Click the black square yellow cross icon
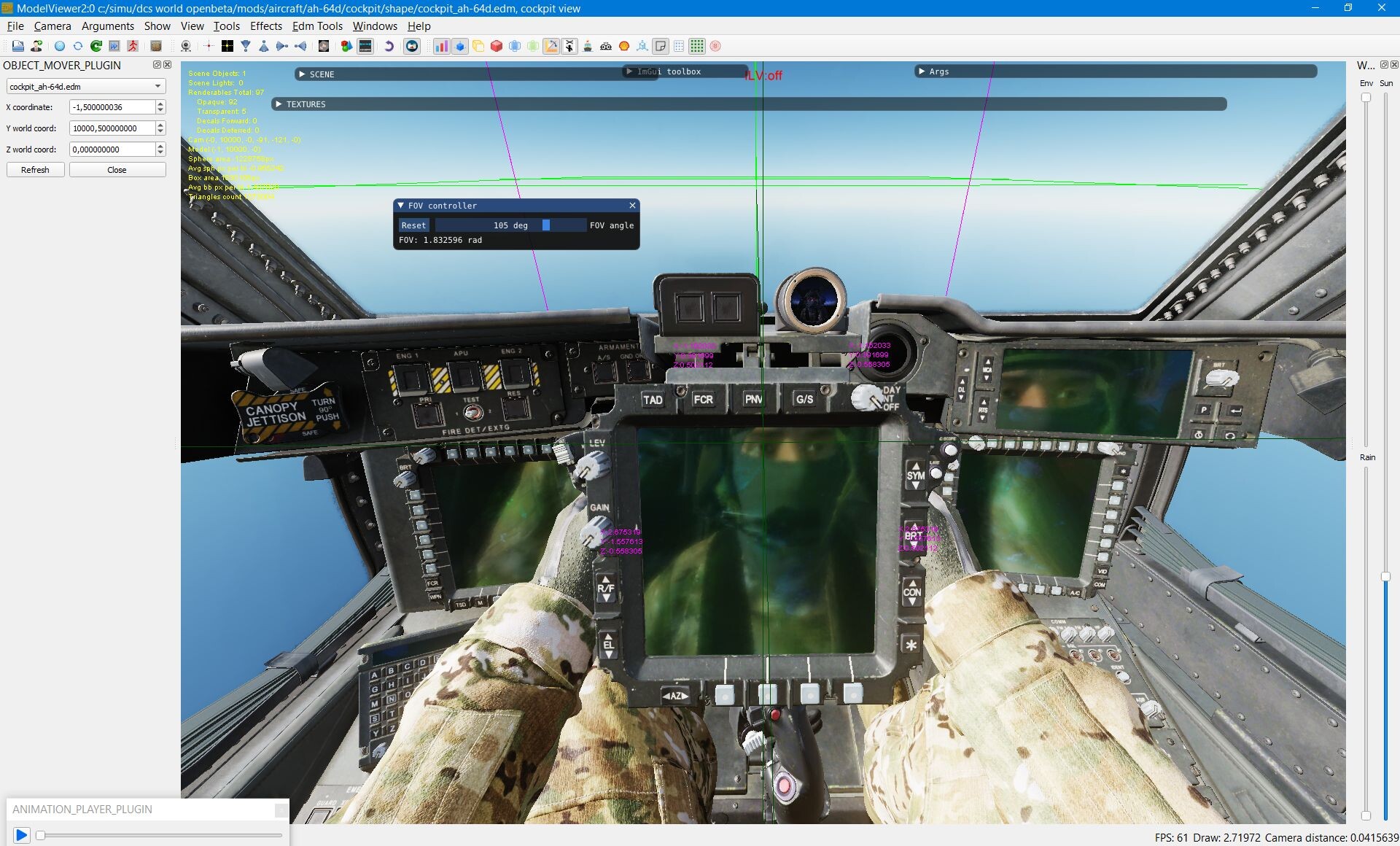The width and height of the screenshot is (1400, 846). (227, 46)
